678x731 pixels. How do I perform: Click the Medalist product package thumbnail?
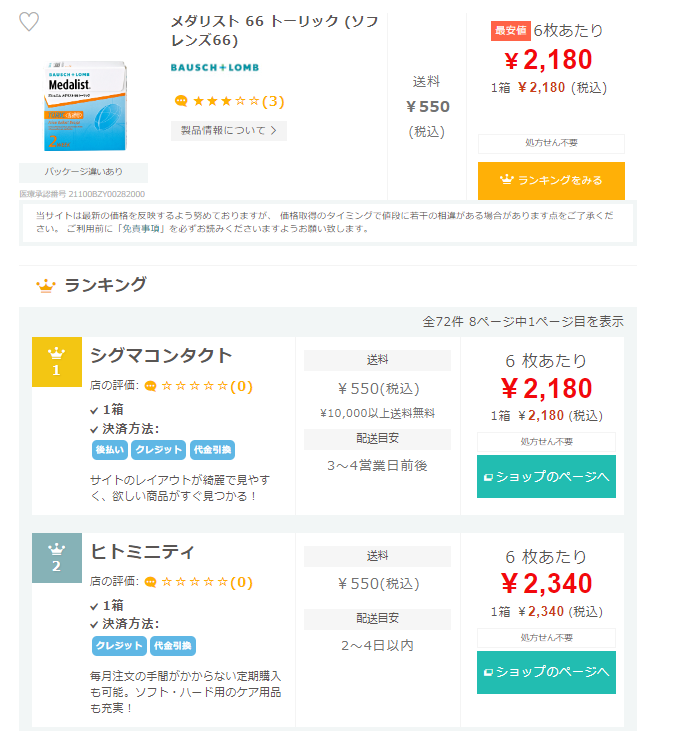tap(83, 108)
